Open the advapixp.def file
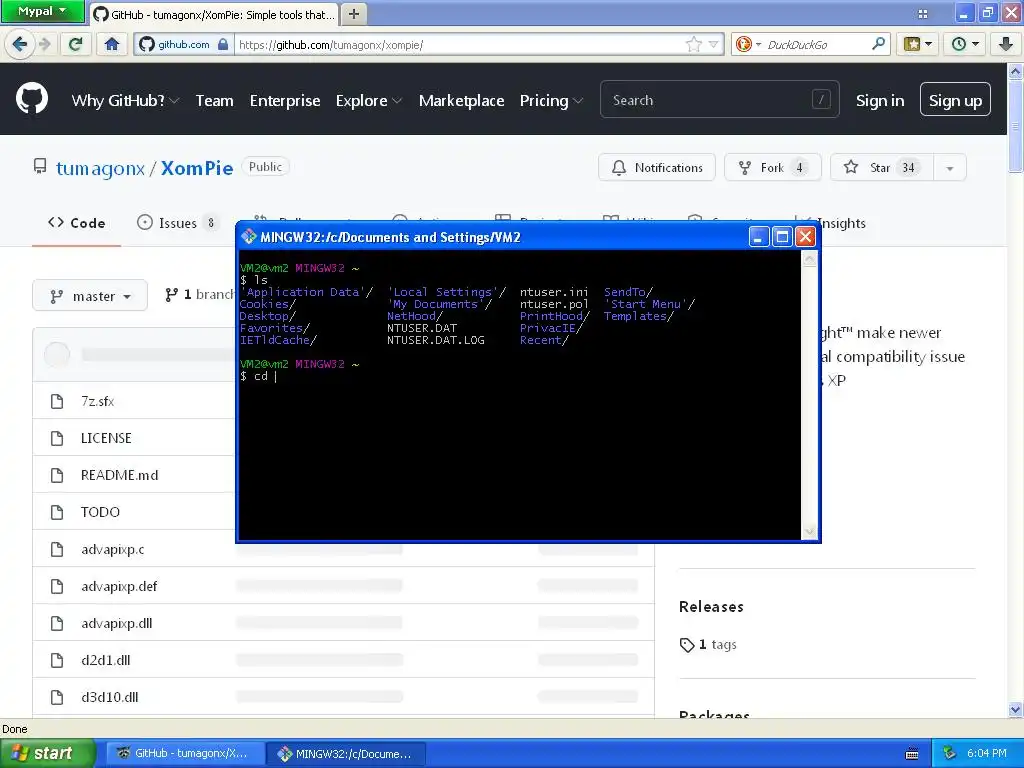 pos(119,586)
